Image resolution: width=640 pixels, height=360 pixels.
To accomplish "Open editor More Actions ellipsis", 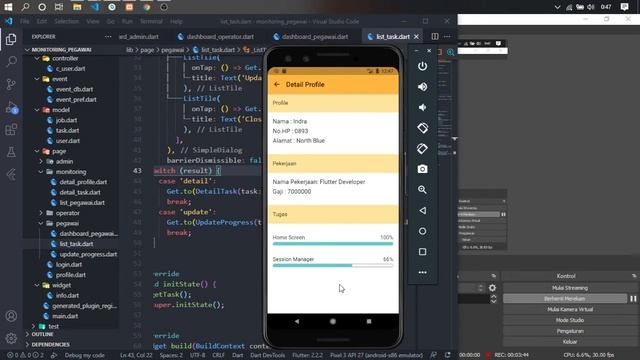I will 447,36.
